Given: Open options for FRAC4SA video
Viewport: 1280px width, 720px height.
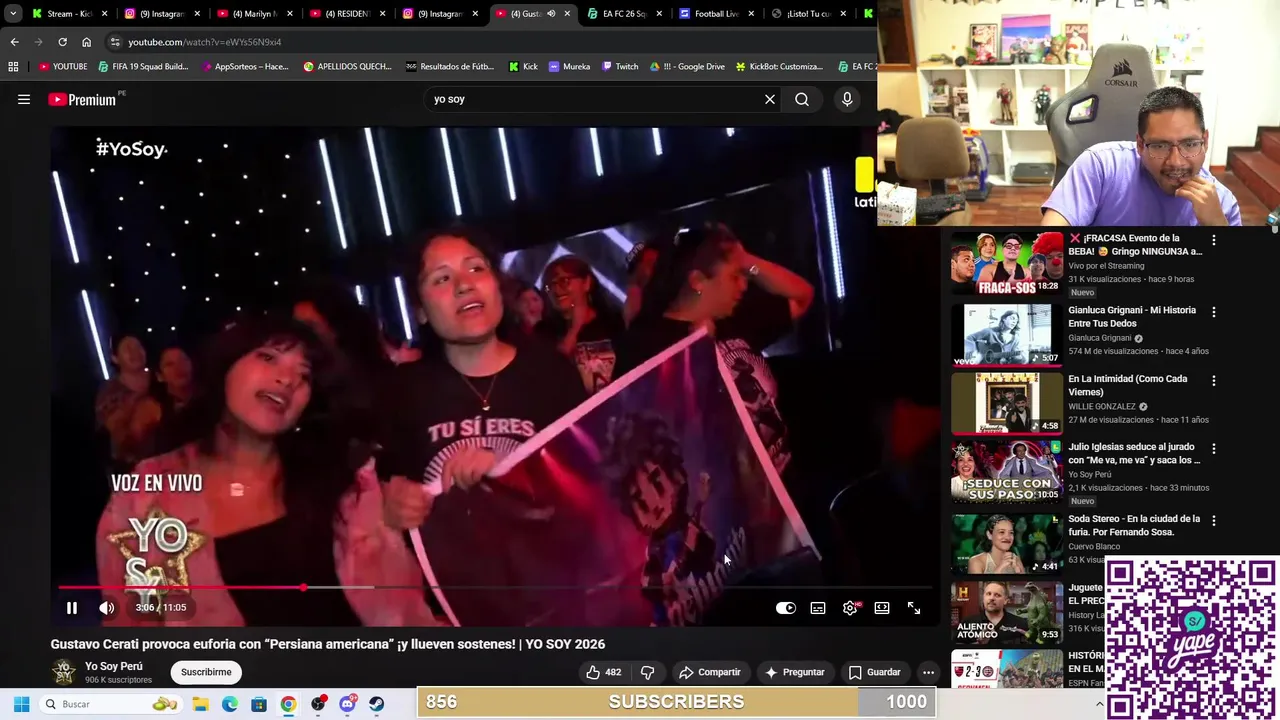Looking at the screenshot, I should tap(1214, 240).
